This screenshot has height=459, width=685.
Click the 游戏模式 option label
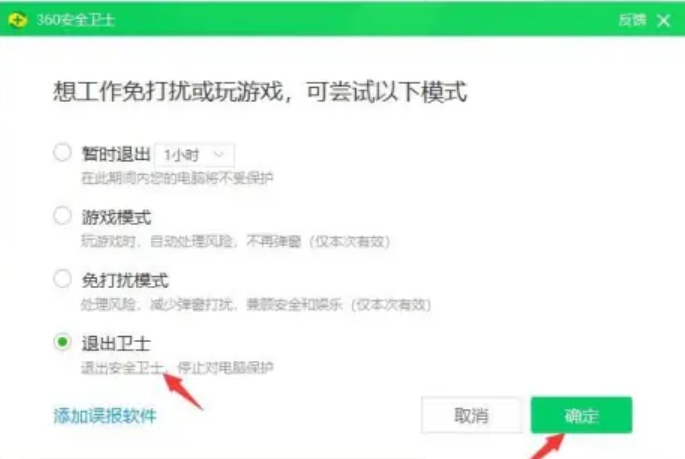116,217
